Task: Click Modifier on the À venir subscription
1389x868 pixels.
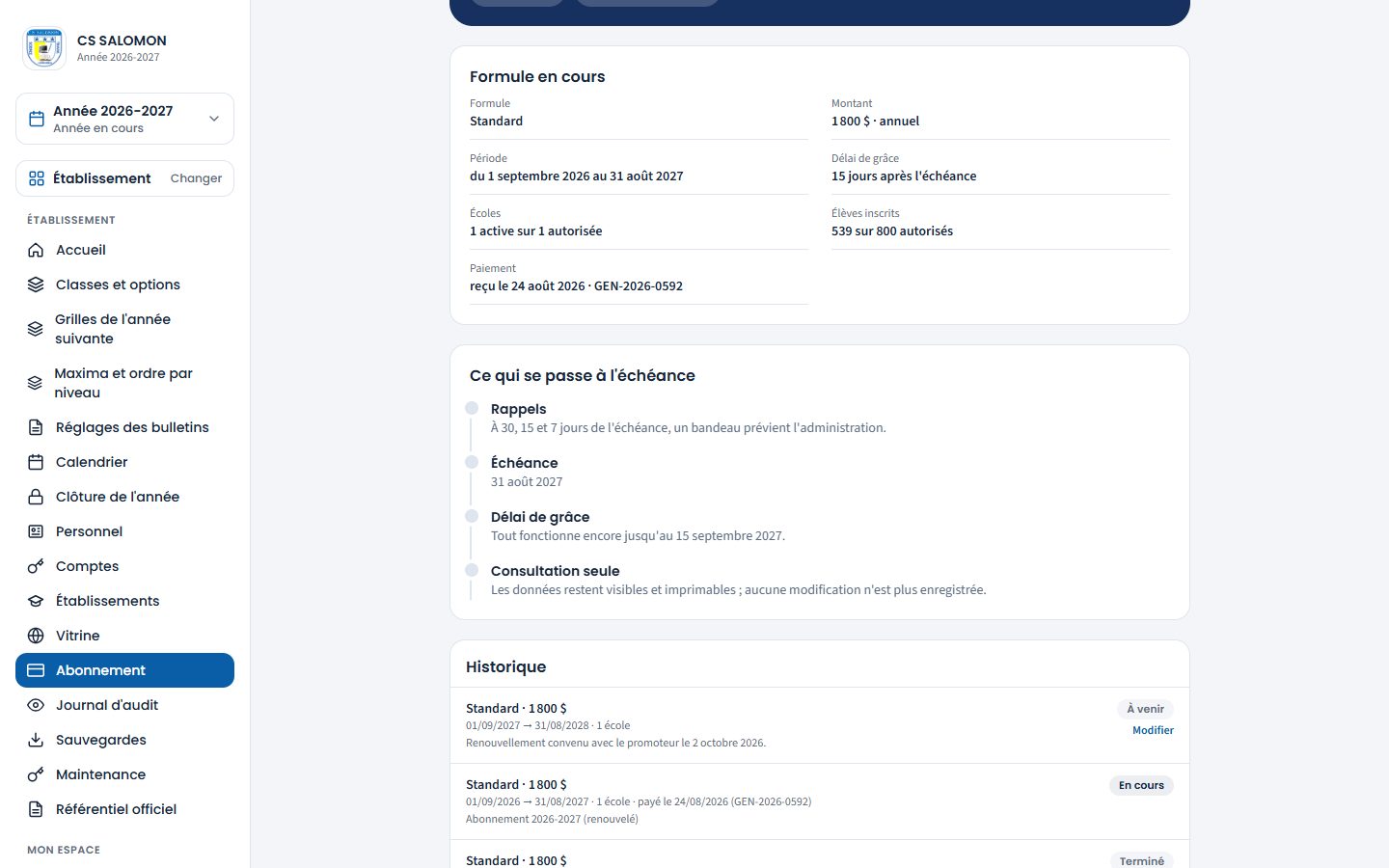Action: [1153, 730]
